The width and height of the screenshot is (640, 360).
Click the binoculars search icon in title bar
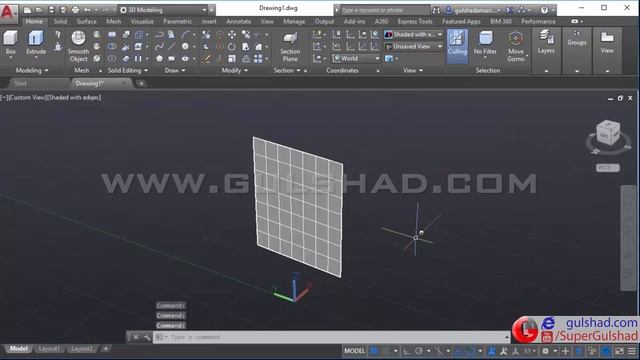pyautogui.click(x=436, y=10)
